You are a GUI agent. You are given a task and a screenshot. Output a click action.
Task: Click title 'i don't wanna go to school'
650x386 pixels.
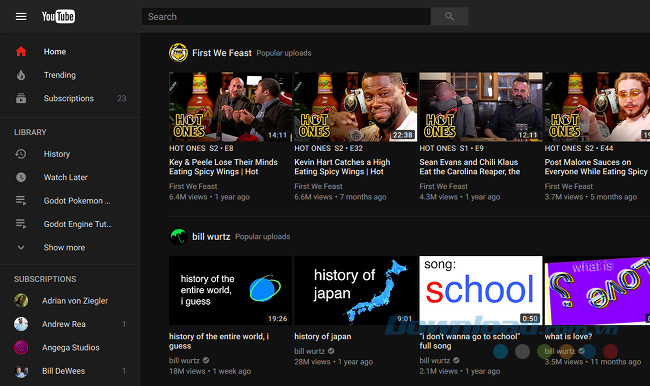coord(470,341)
